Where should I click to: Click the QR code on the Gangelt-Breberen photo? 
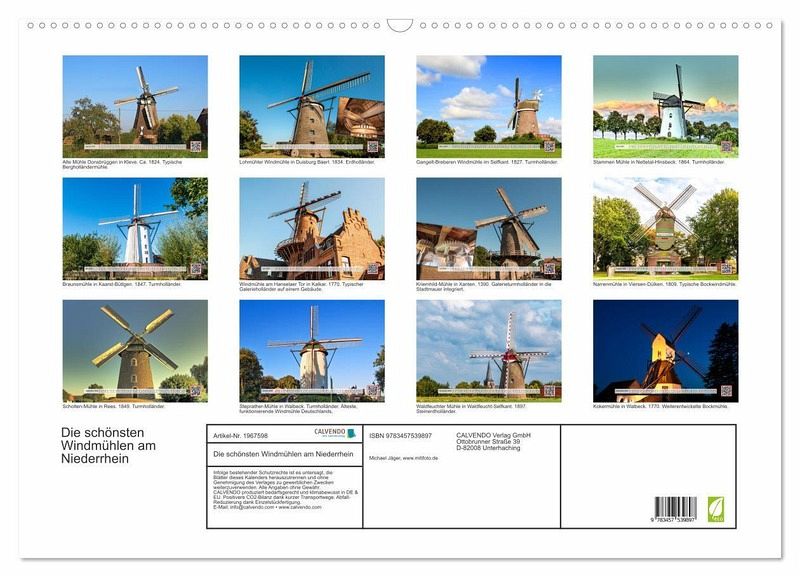[549, 146]
